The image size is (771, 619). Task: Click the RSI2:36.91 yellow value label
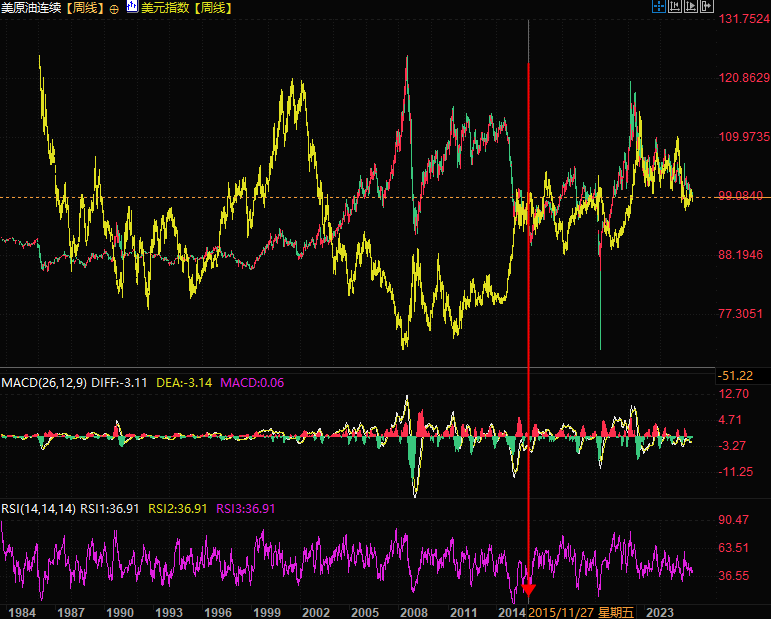(x=179, y=508)
